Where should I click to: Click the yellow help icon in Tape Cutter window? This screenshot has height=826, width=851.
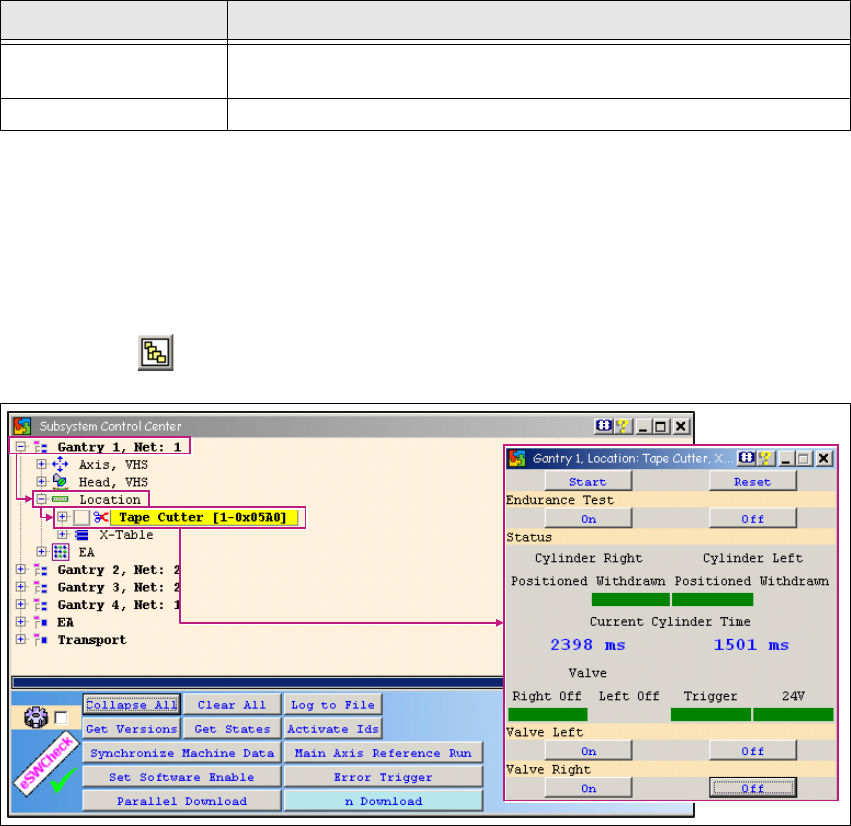(x=763, y=458)
